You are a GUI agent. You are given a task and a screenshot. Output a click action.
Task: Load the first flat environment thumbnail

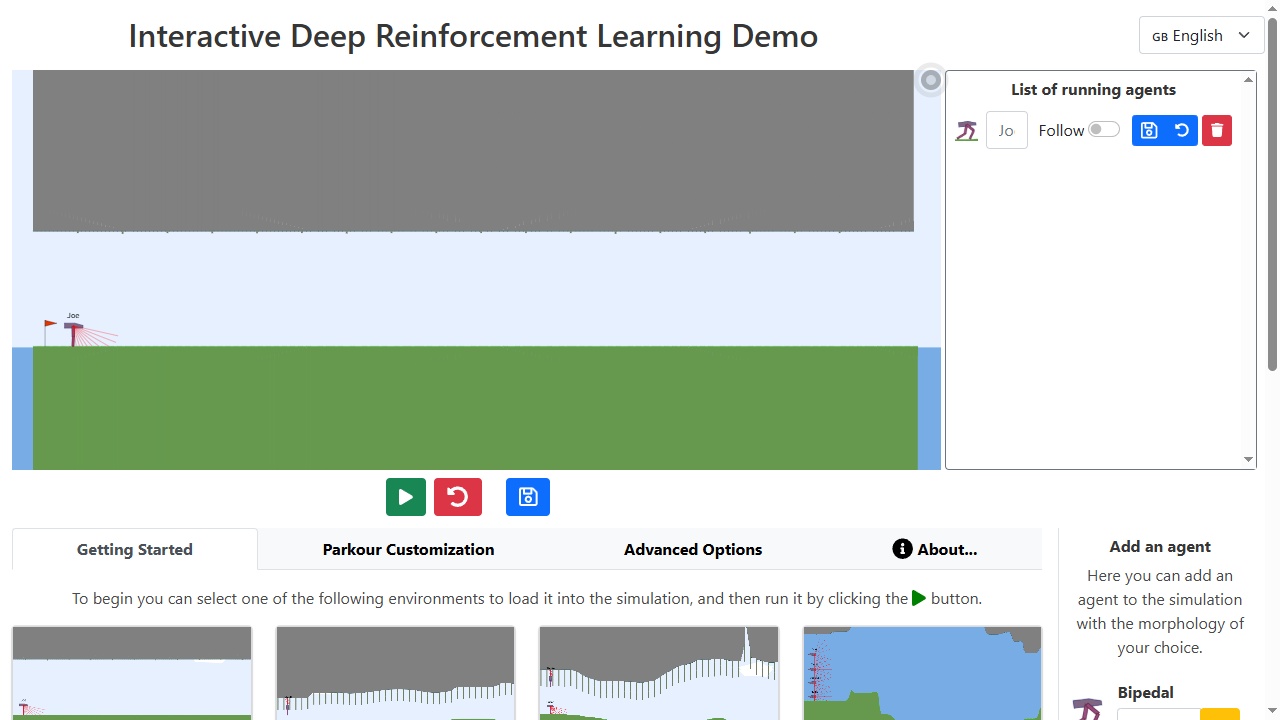[x=132, y=673]
